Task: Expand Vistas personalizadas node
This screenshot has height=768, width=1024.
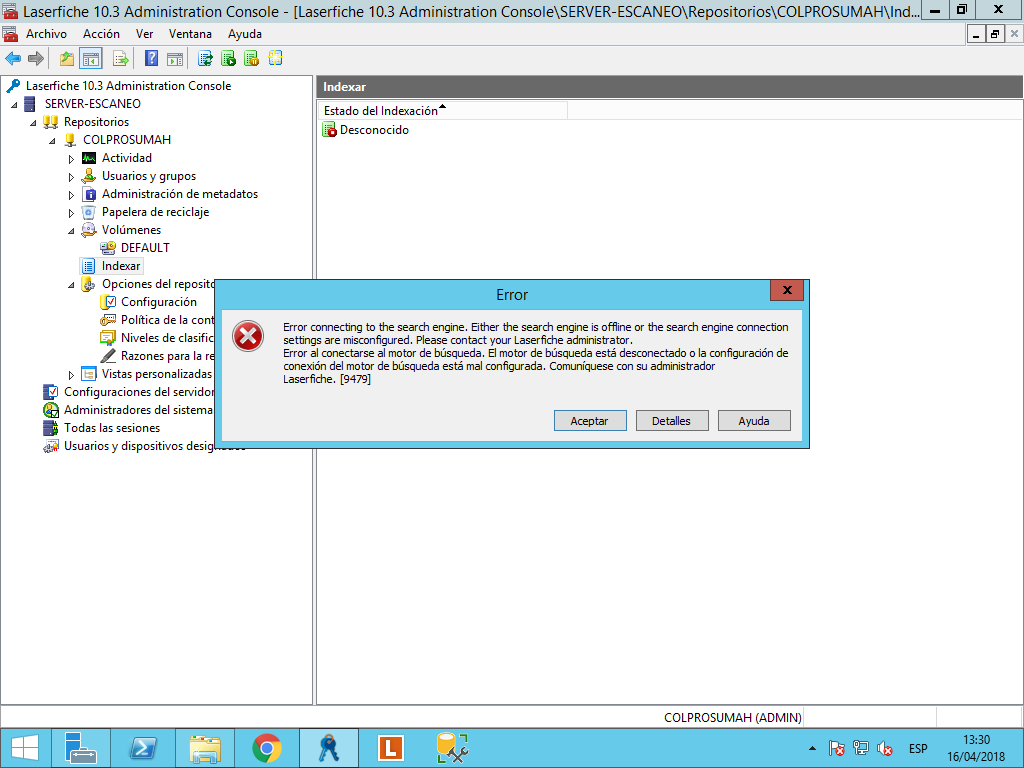Action: pos(71,375)
